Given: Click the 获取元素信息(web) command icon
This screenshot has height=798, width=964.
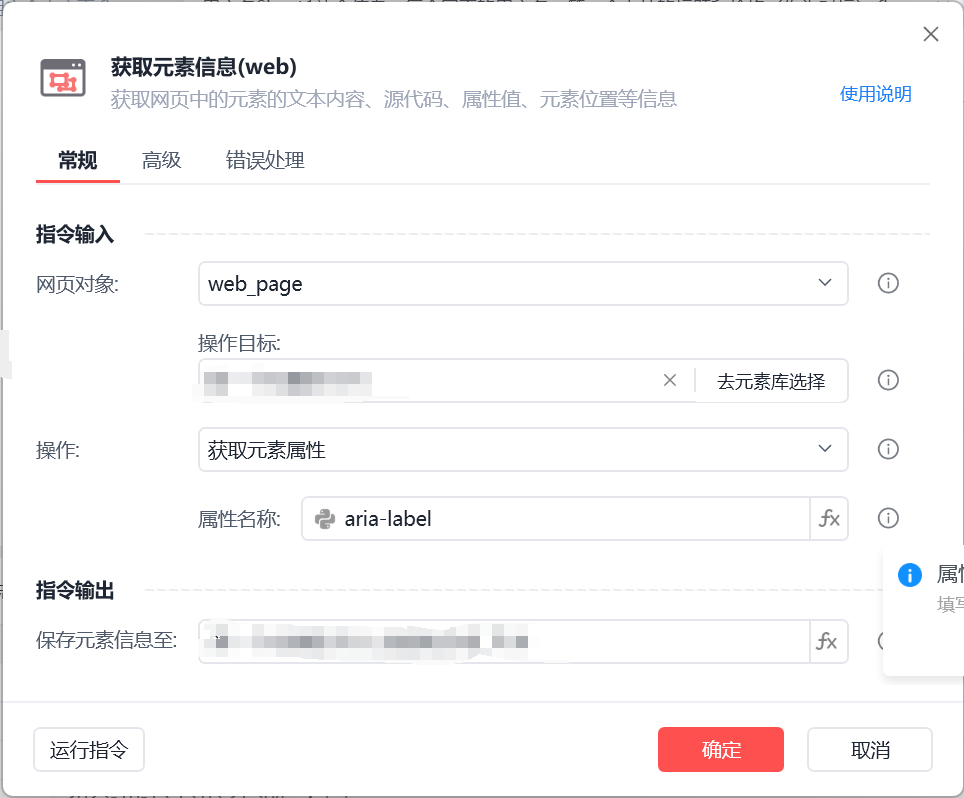Looking at the screenshot, I should pos(63,78).
